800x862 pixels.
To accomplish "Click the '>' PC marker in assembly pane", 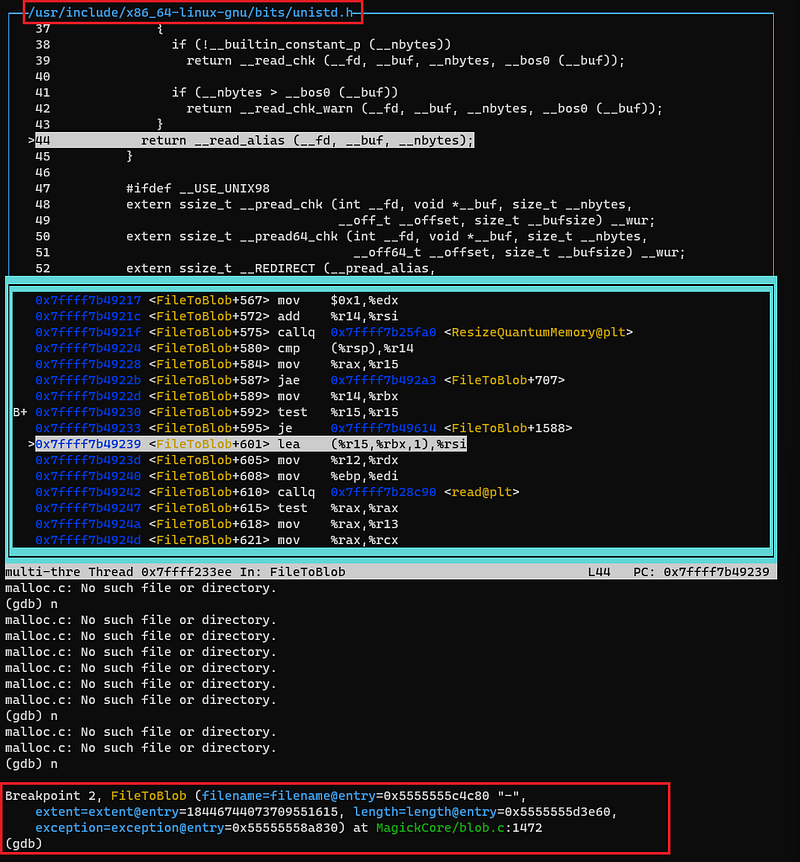I will click(31, 444).
